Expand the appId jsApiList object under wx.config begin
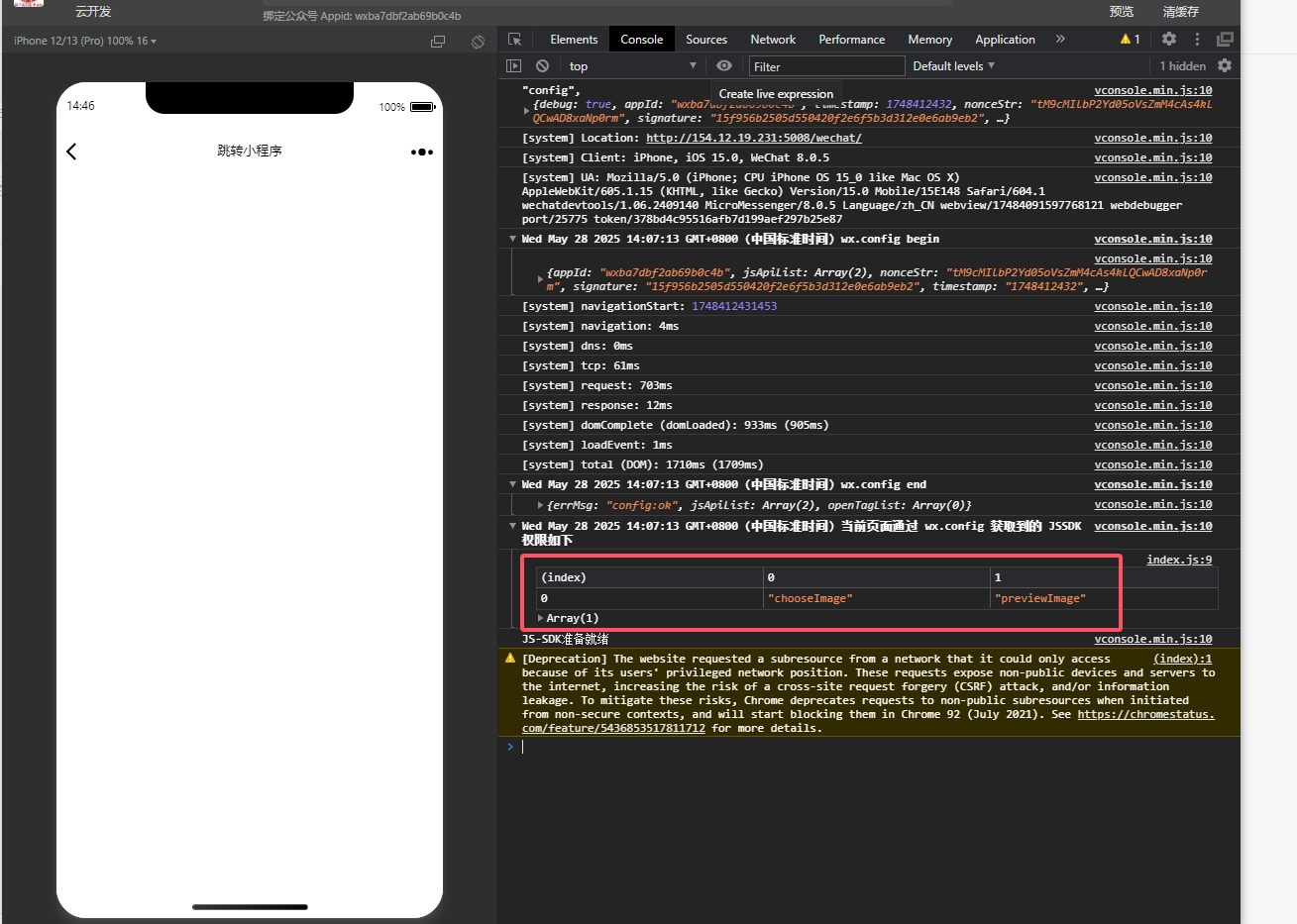This screenshot has width=1297, height=924. 540,279
